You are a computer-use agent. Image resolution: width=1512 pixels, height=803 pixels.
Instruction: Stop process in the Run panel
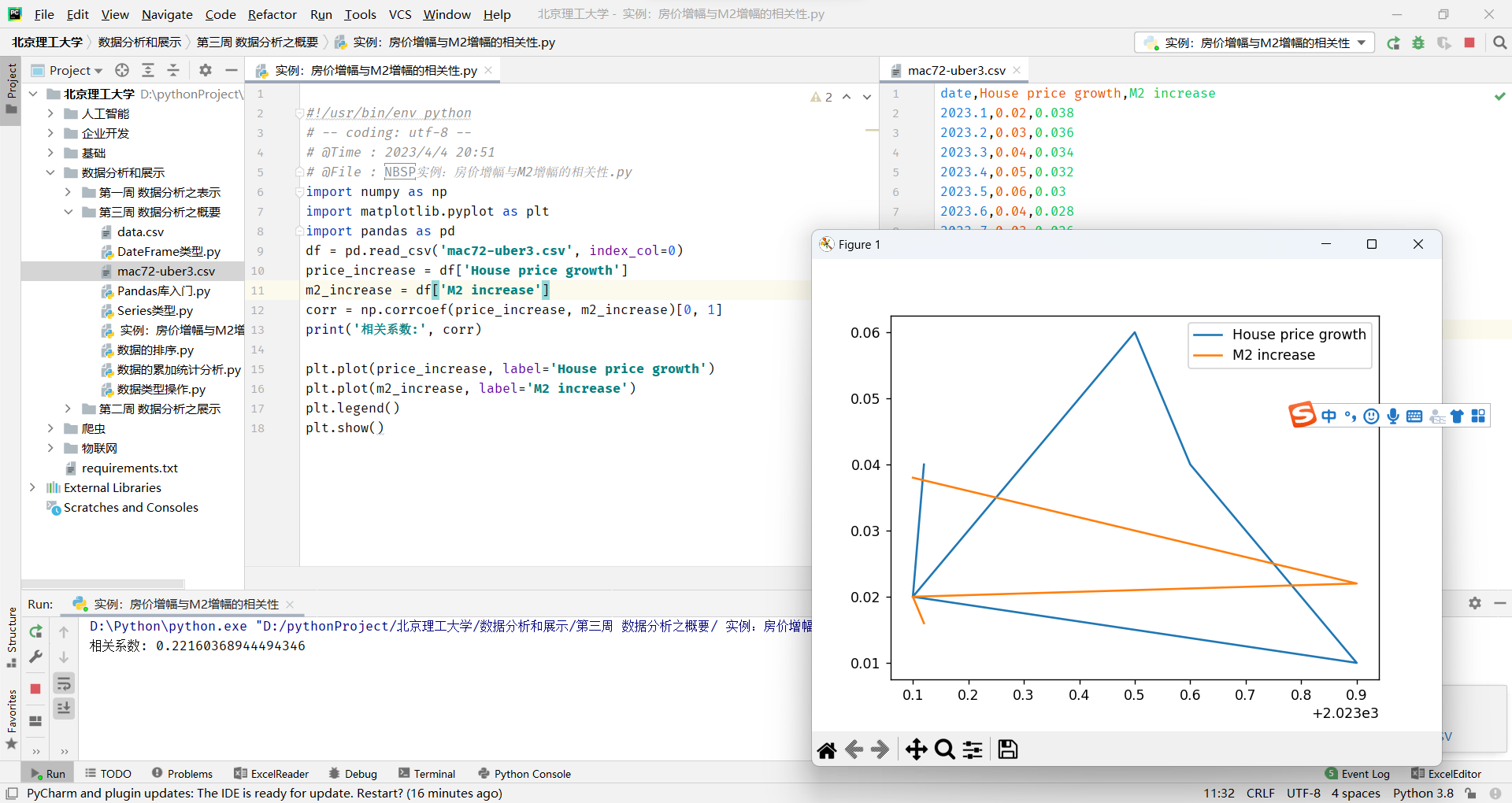(x=35, y=689)
